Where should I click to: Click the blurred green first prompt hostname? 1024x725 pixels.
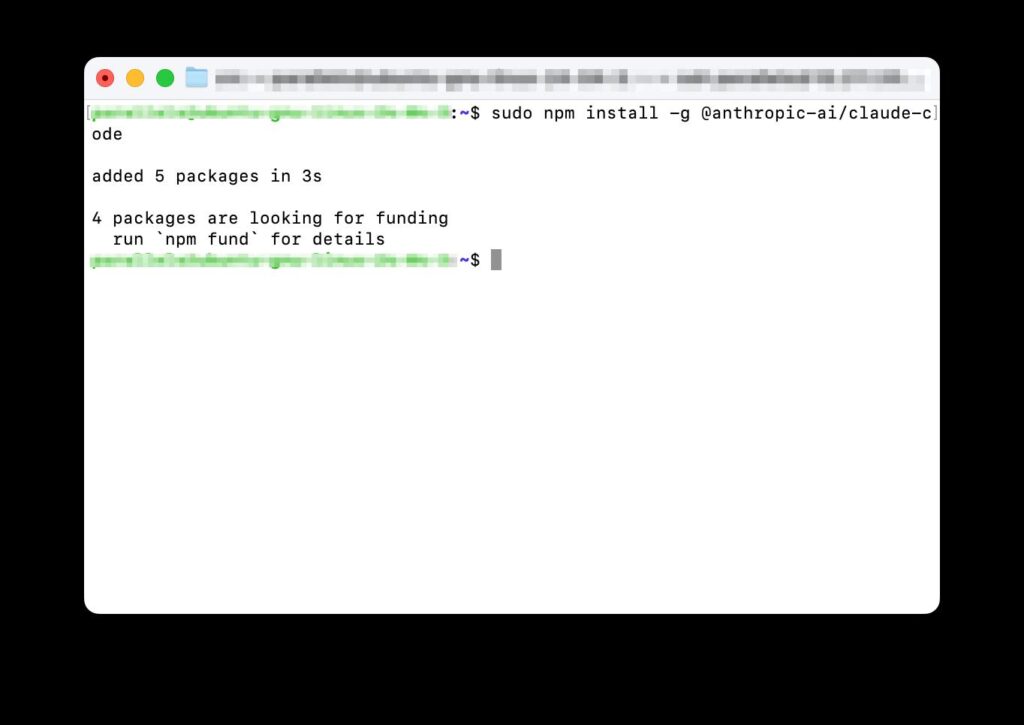[270, 113]
